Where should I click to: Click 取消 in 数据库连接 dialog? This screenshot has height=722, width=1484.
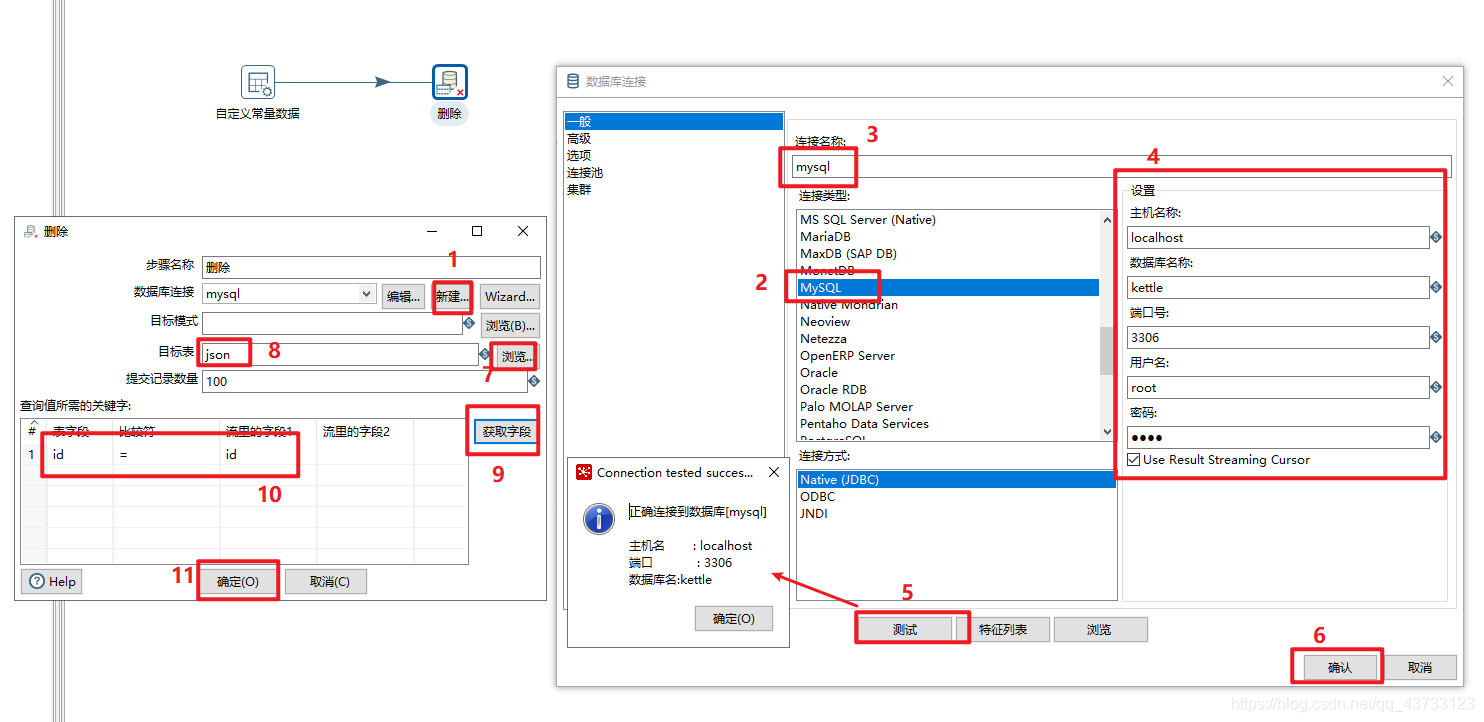pyautogui.click(x=1419, y=667)
